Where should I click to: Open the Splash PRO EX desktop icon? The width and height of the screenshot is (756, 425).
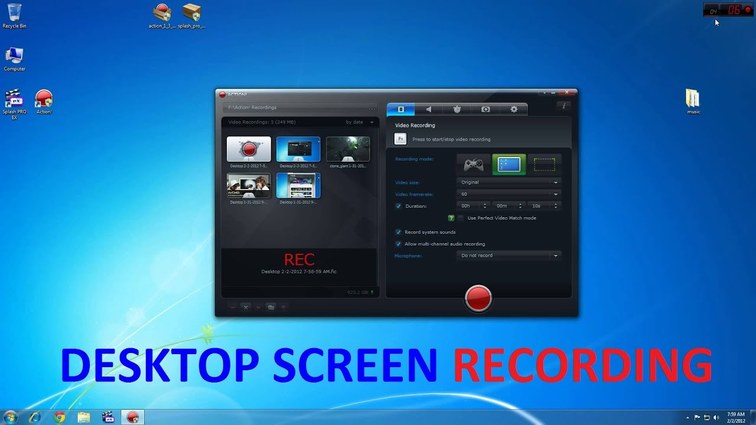coord(14,104)
